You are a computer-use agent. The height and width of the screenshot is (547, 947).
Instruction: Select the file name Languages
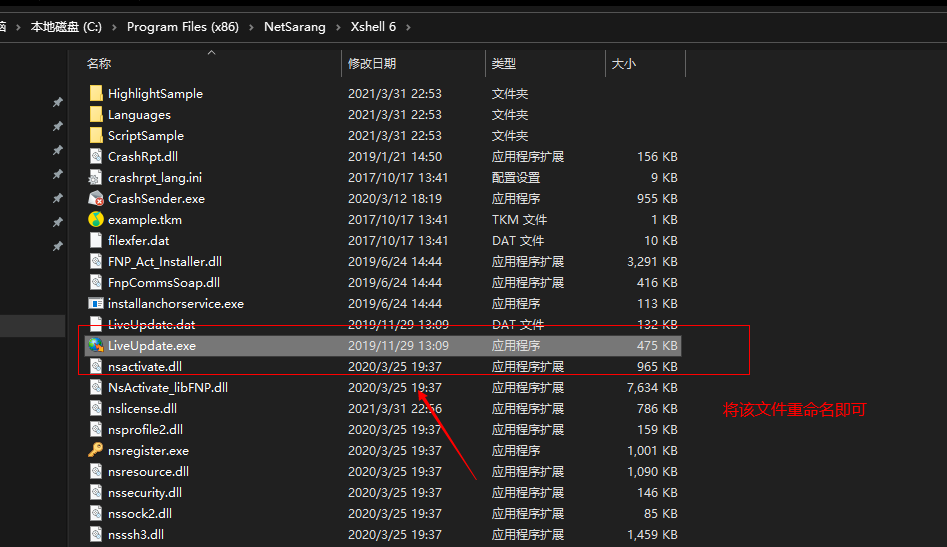(139, 115)
